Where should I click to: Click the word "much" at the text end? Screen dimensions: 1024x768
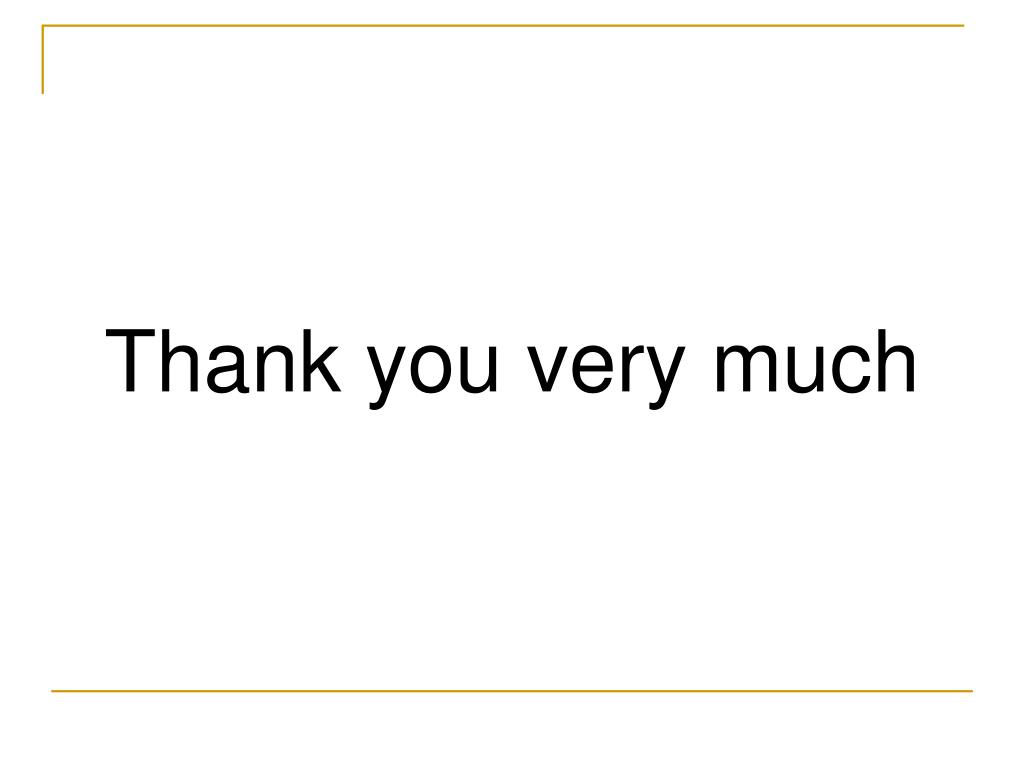point(816,360)
